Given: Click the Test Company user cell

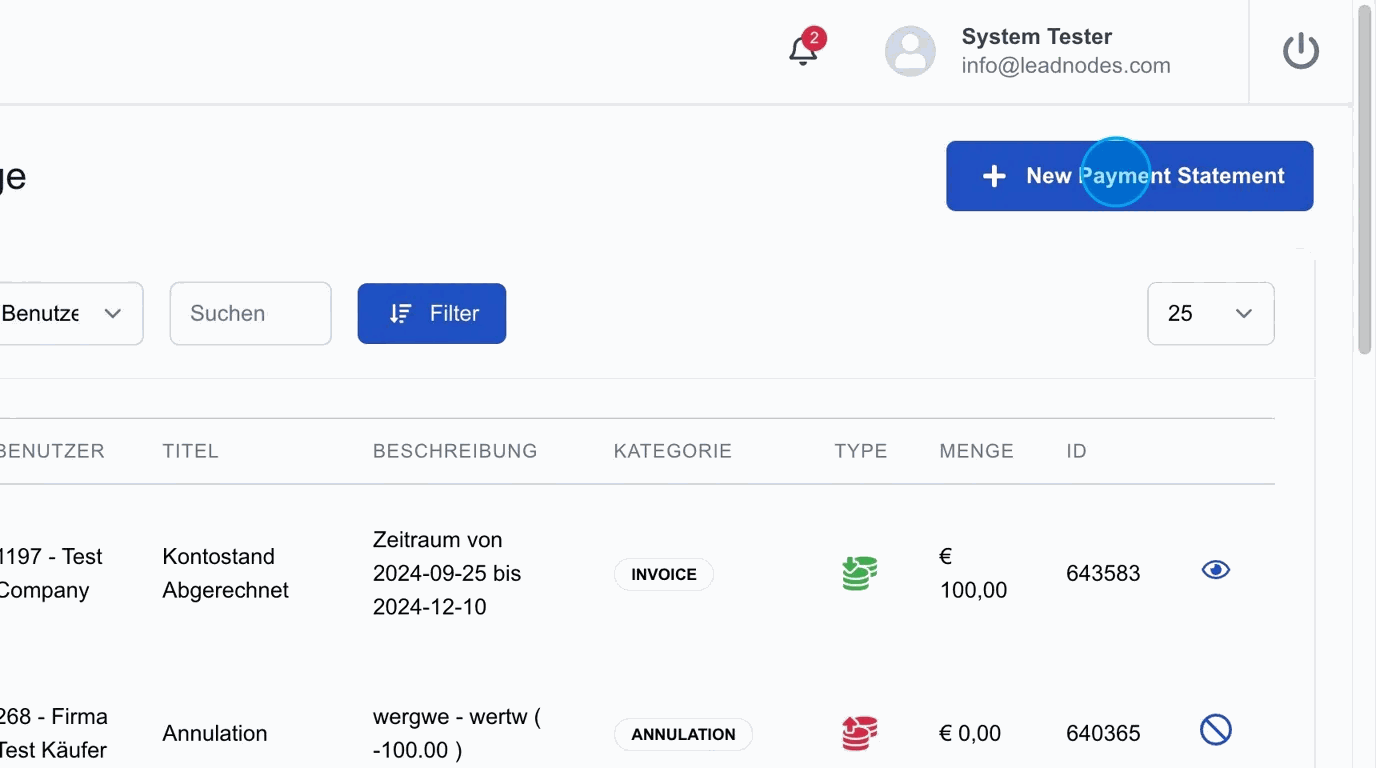Looking at the screenshot, I should [x=50, y=573].
